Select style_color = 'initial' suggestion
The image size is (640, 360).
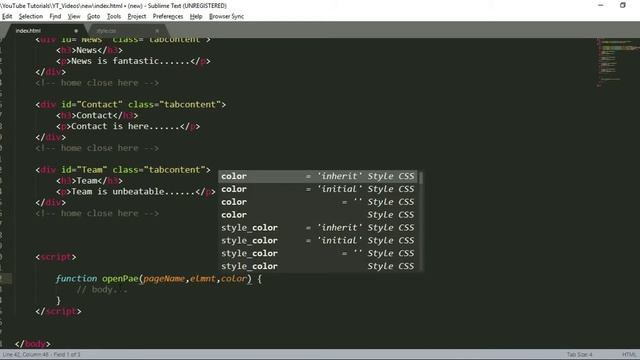pyautogui.click(x=318, y=241)
